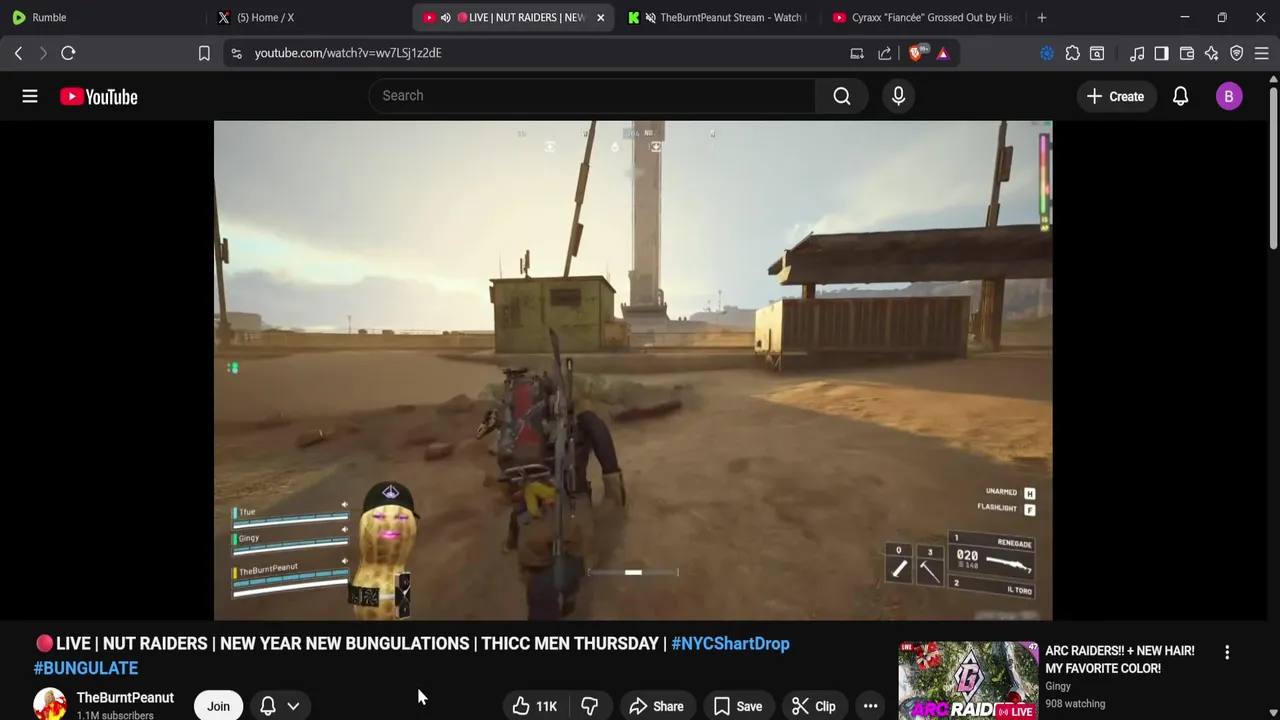The height and width of the screenshot is (720, 1280).
Task: Install app icon in address bar
Action: point(857,53)
